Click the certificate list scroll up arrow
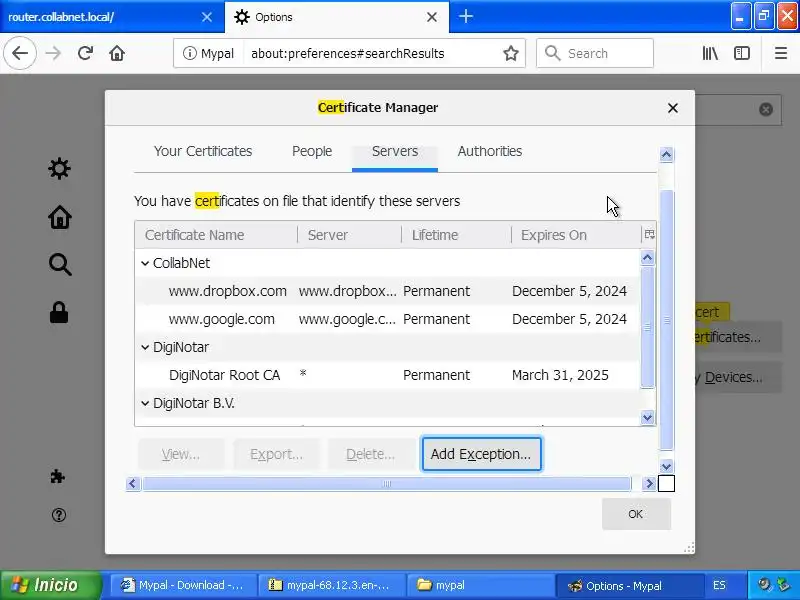 tap(647, 258)
